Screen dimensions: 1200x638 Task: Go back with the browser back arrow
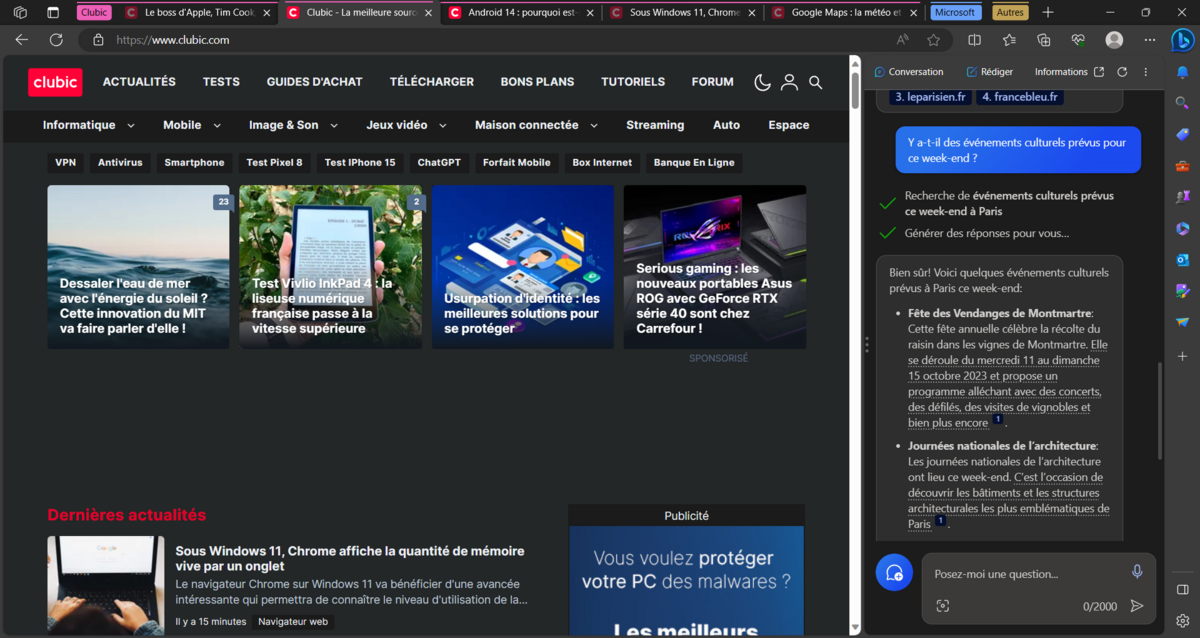(22, 40)
